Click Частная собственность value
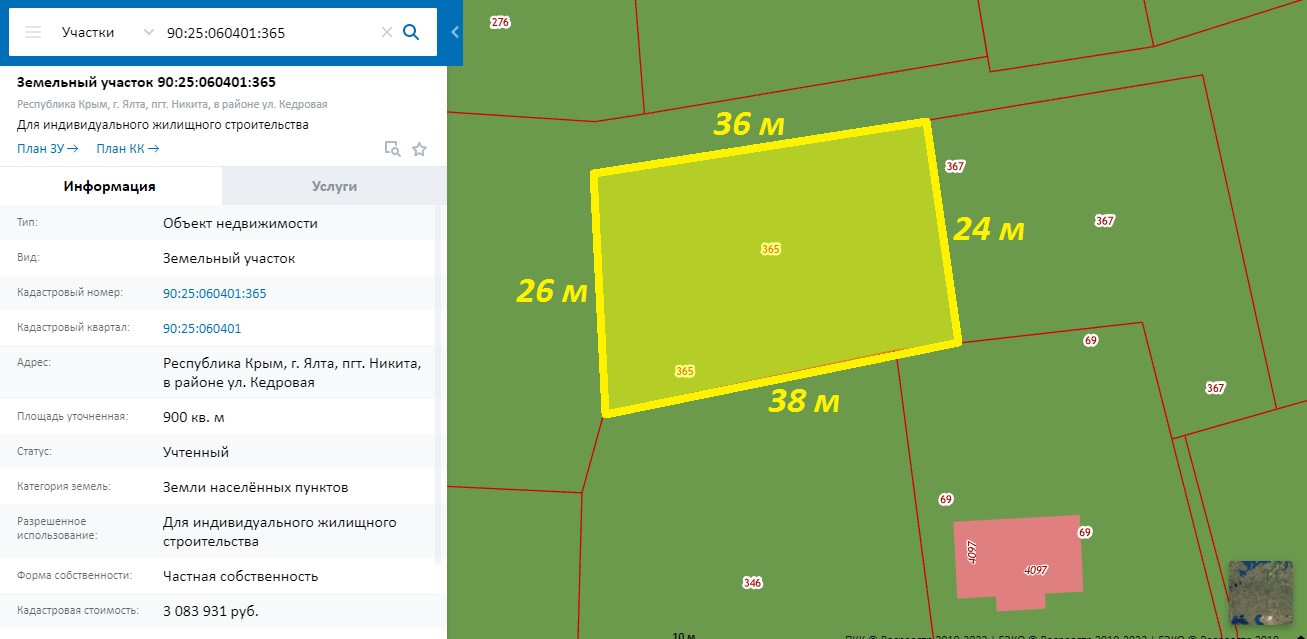 pyautogui.click(x=241, y=576)
